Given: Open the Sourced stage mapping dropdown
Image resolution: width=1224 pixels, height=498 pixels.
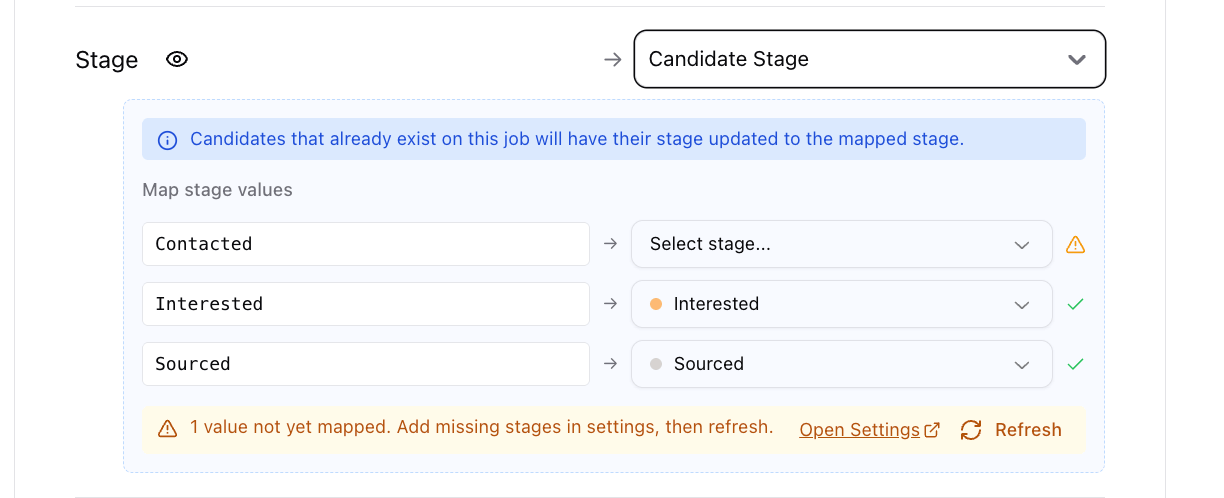Looking at the screenshot, I should click(x=841, y=364).
